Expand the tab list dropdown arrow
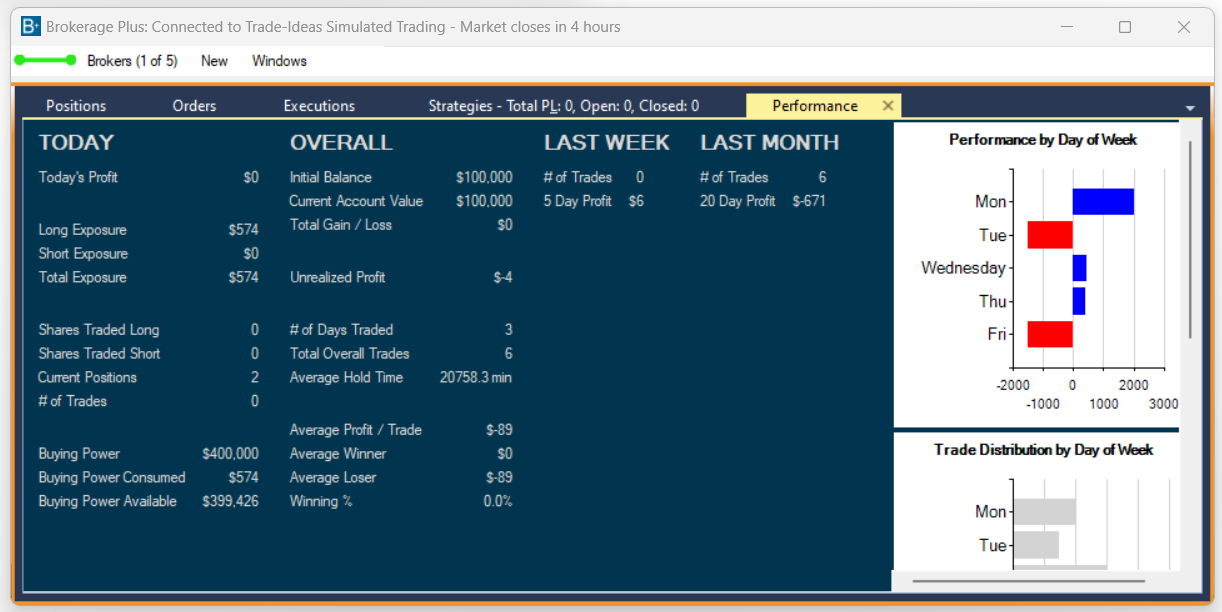Image resolution: width=1222 pixels, height=612 pixels. tap(1189, 108)
